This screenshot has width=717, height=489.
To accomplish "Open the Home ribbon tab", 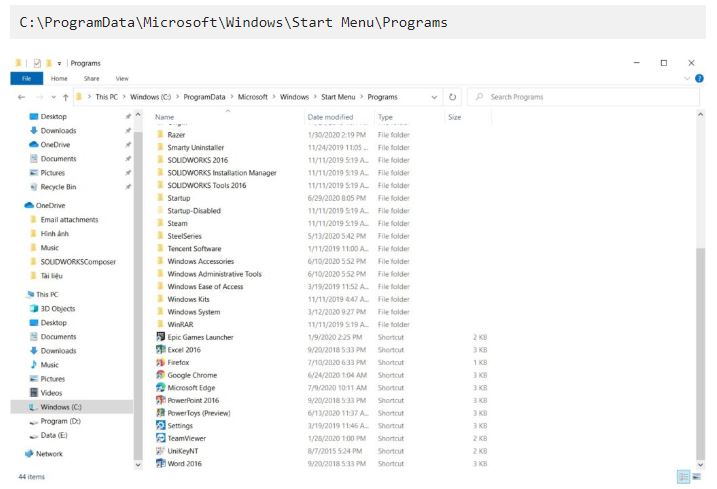I will tap(59, 78).
